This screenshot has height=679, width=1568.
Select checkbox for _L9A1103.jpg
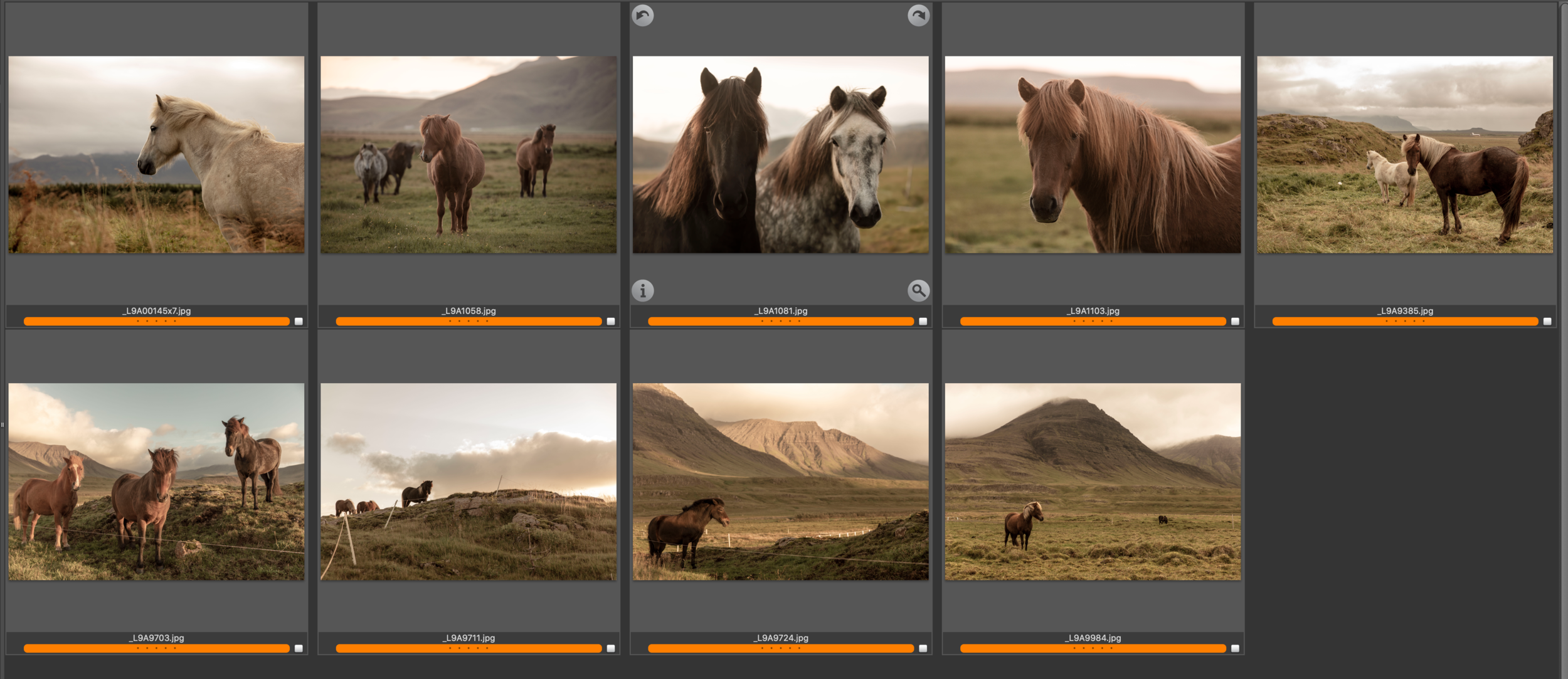[x=1235, y=322]
